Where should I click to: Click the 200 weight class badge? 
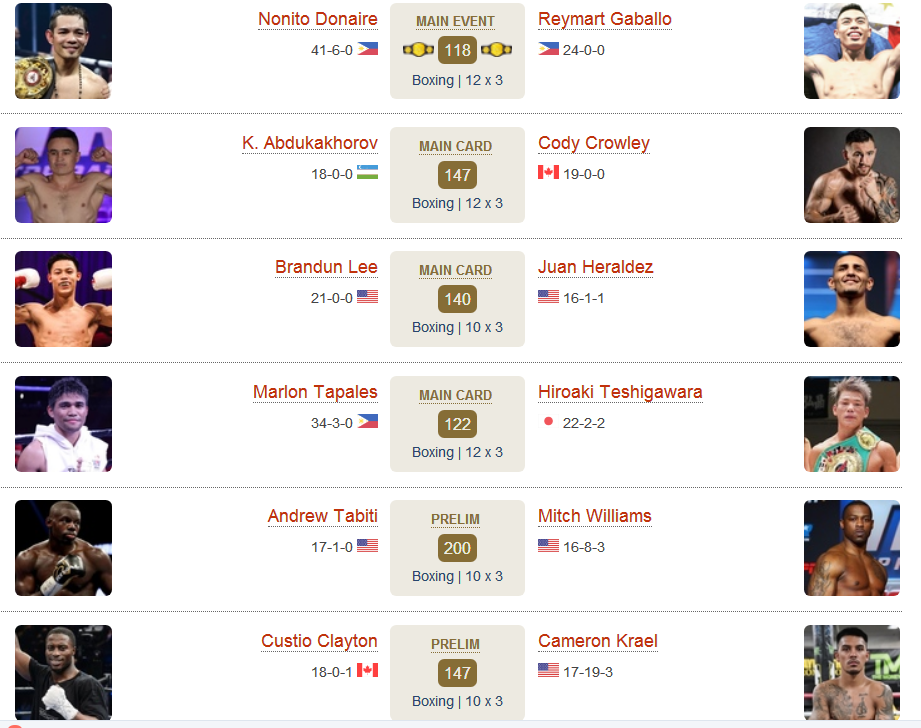pyautogui.click(x=457, y=548)
